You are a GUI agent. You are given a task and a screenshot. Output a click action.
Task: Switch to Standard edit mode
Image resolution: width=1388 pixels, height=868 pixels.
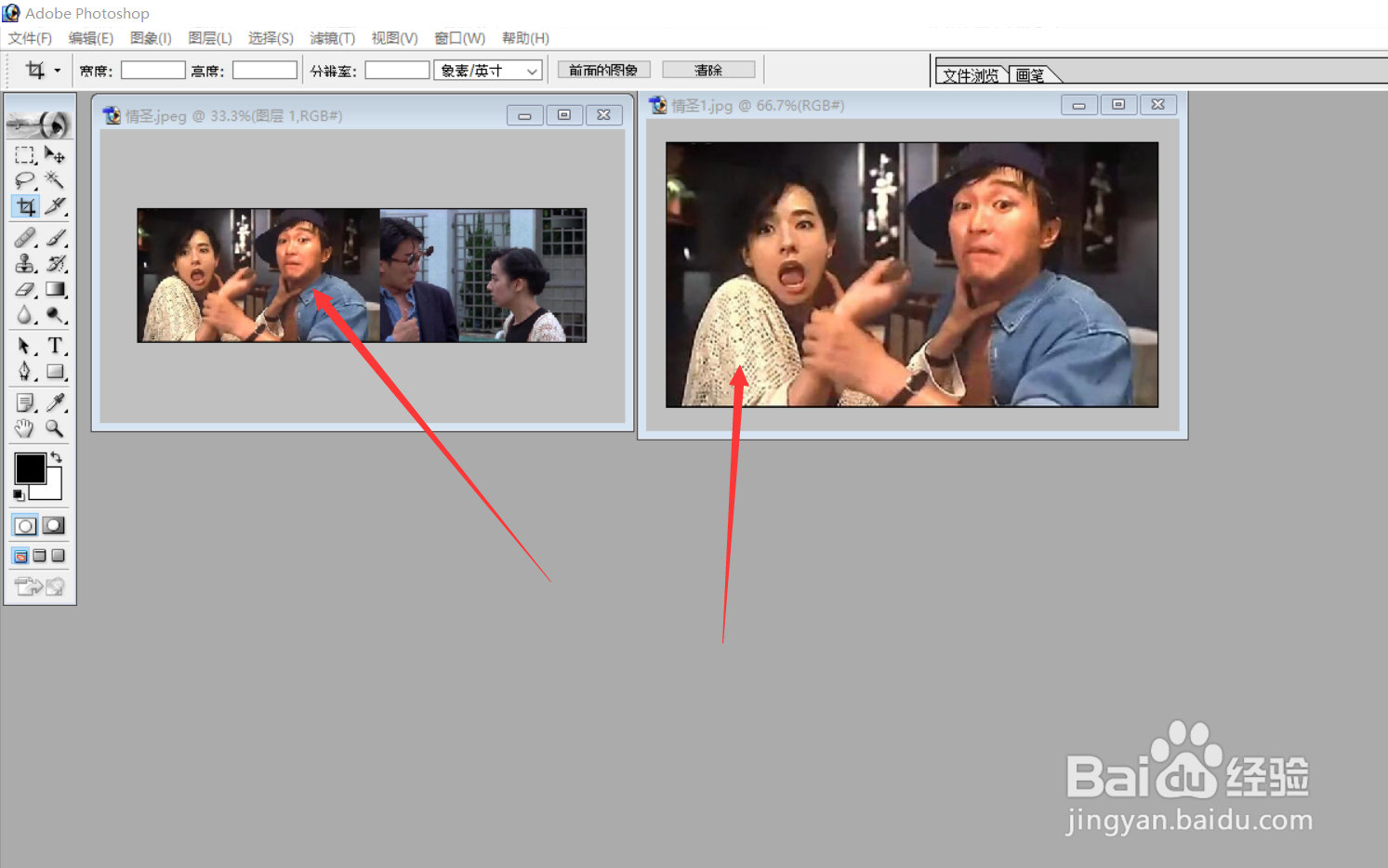coord(25,526)
